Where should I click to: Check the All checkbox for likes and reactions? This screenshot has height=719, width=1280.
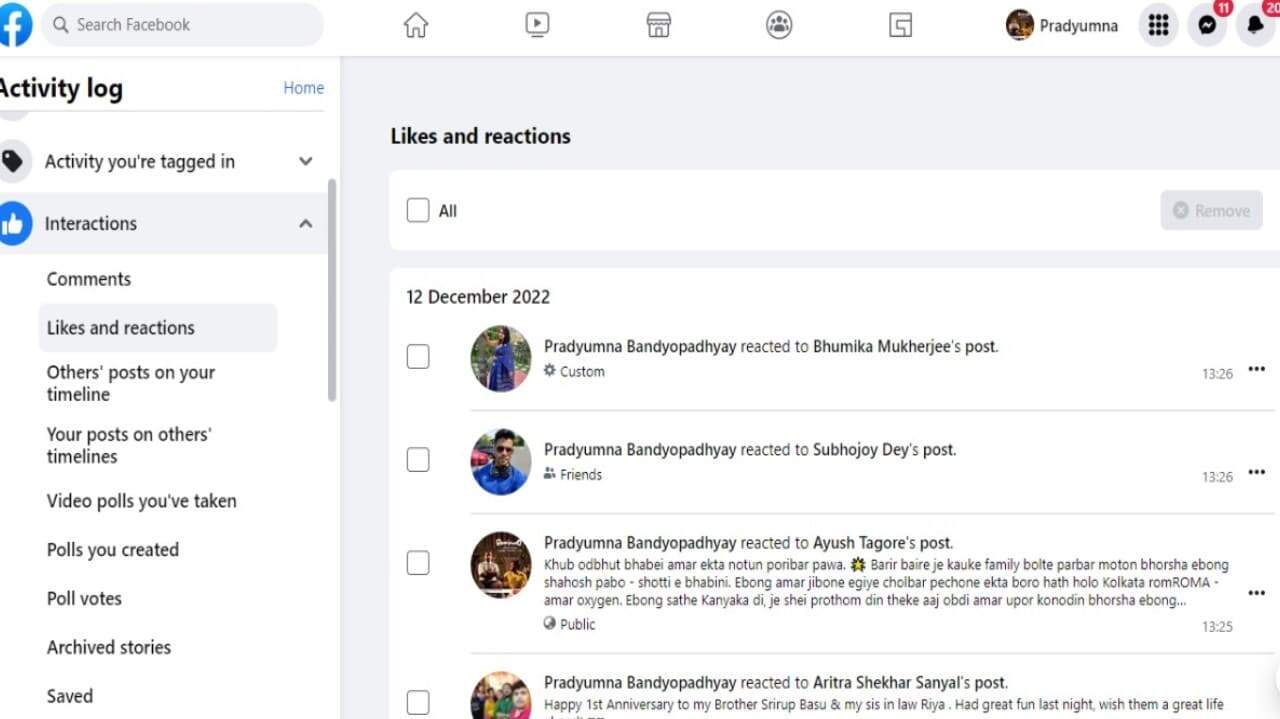pos(417,210)
